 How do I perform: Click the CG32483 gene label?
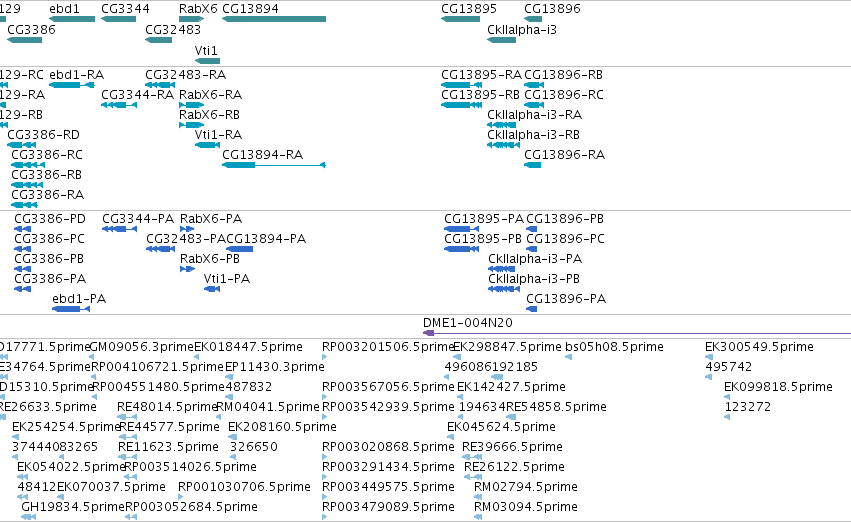(x=173, y=29)
